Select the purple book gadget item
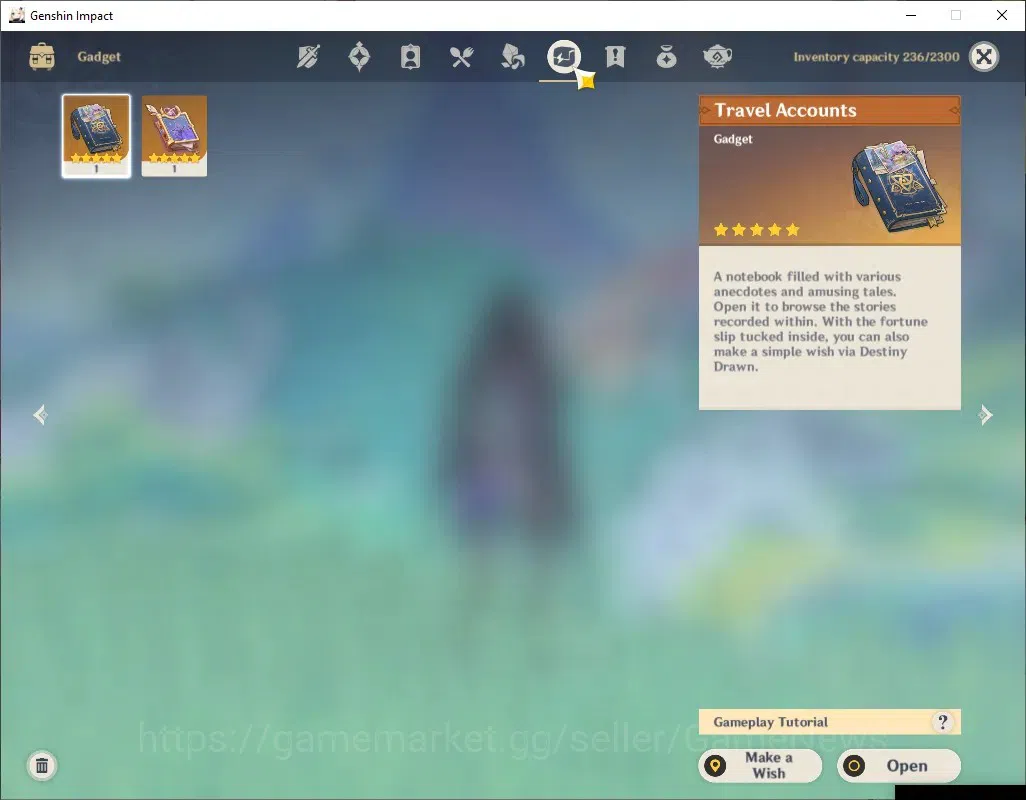Viewport: 1026px width, 800px height. click(174, 136)
